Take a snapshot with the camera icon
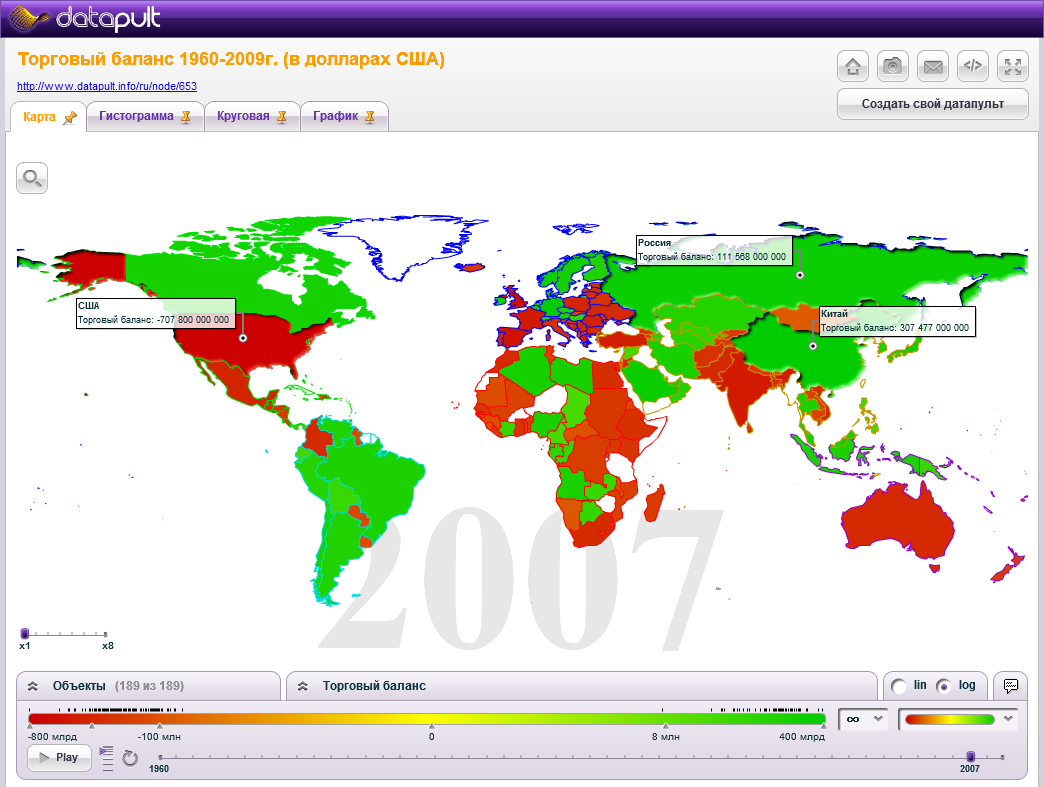 [892, 67]
